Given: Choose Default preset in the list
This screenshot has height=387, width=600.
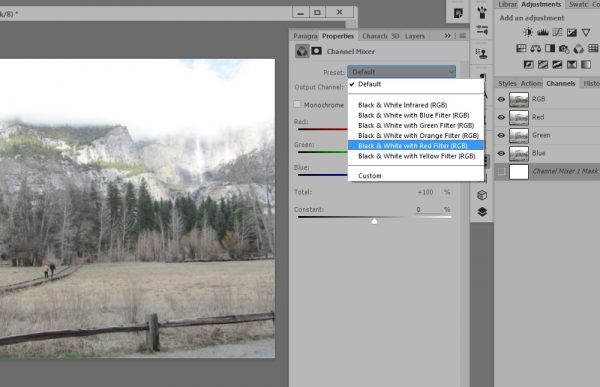Looking at the screenshot, I should tap(416, 84).
